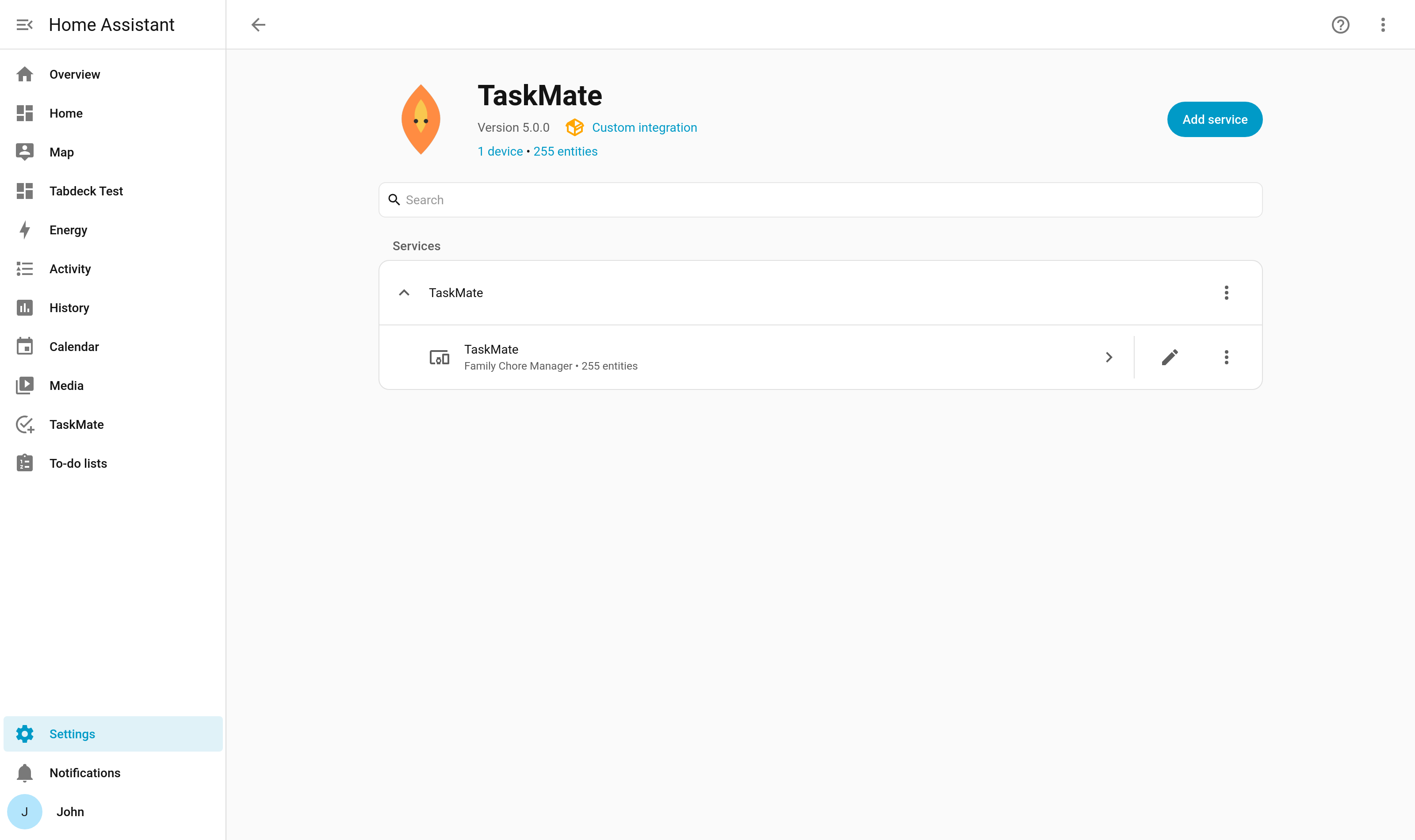Click the TaskMate flame logo
Image resolution: width=1415 pixels, height=840 pixels.
tap(421, 119)
